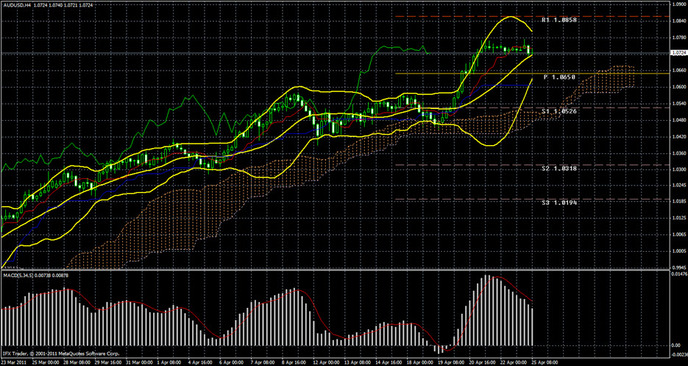Click the S2 1.0318 support label
Image resolution: width=688 pixels, height=366 pixels.
(x=559, y=169)
